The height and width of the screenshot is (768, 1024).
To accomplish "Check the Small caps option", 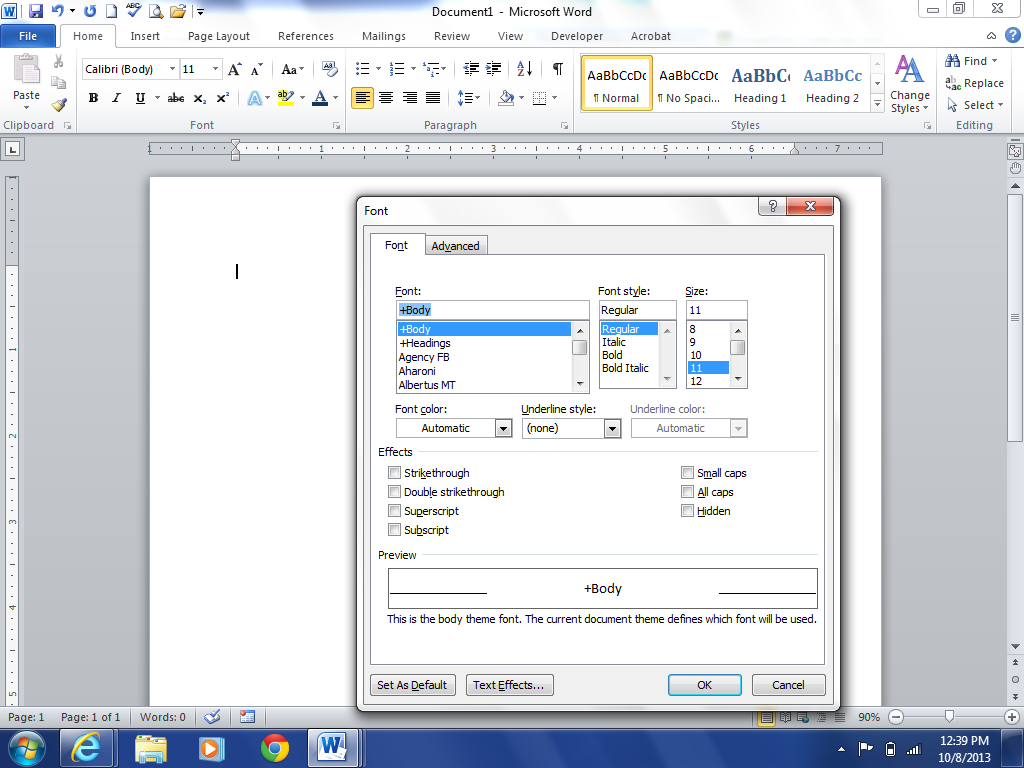I will (x=688, y=473).
